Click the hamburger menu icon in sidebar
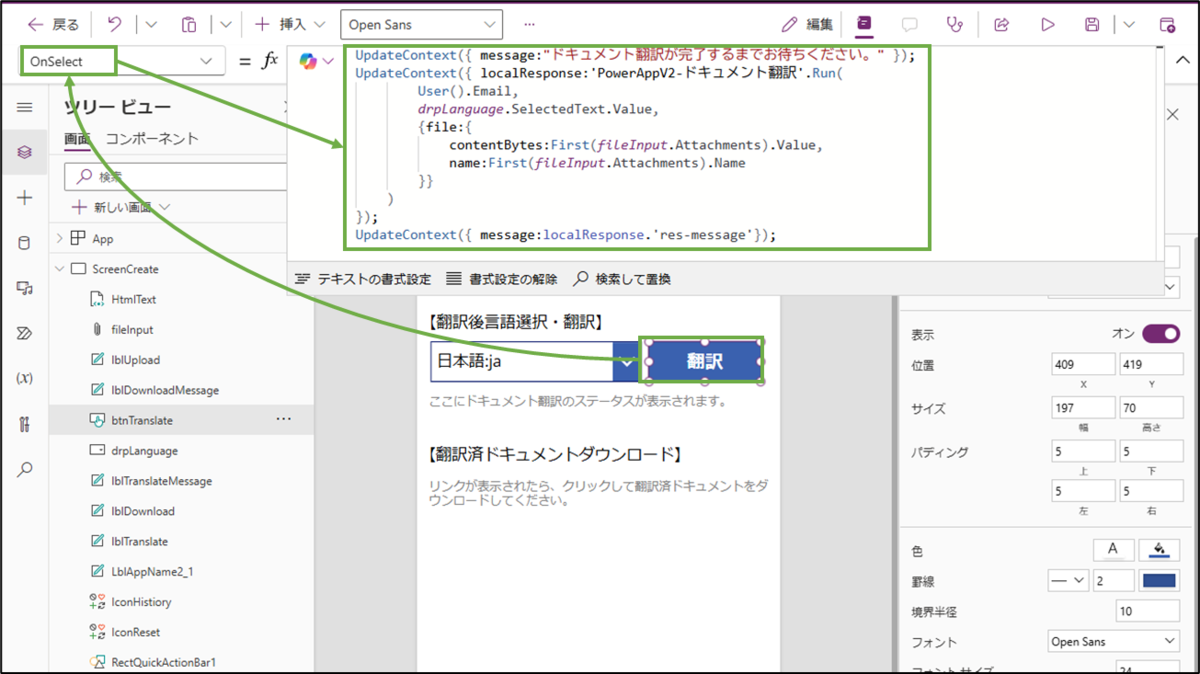Screen dimensions: 1200x674 25,108
